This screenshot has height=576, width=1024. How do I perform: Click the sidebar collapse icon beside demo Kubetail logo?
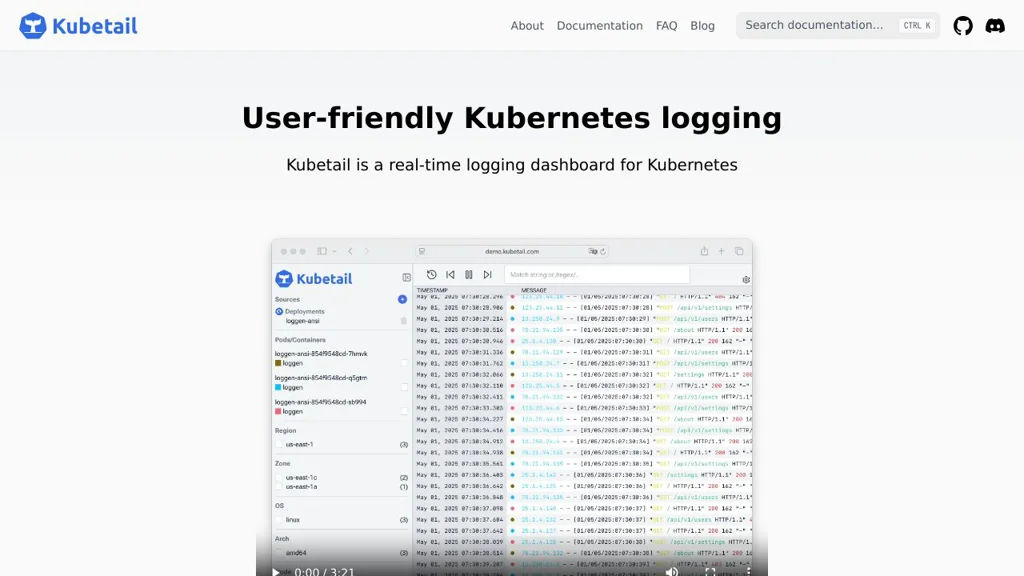pos(406,278)
